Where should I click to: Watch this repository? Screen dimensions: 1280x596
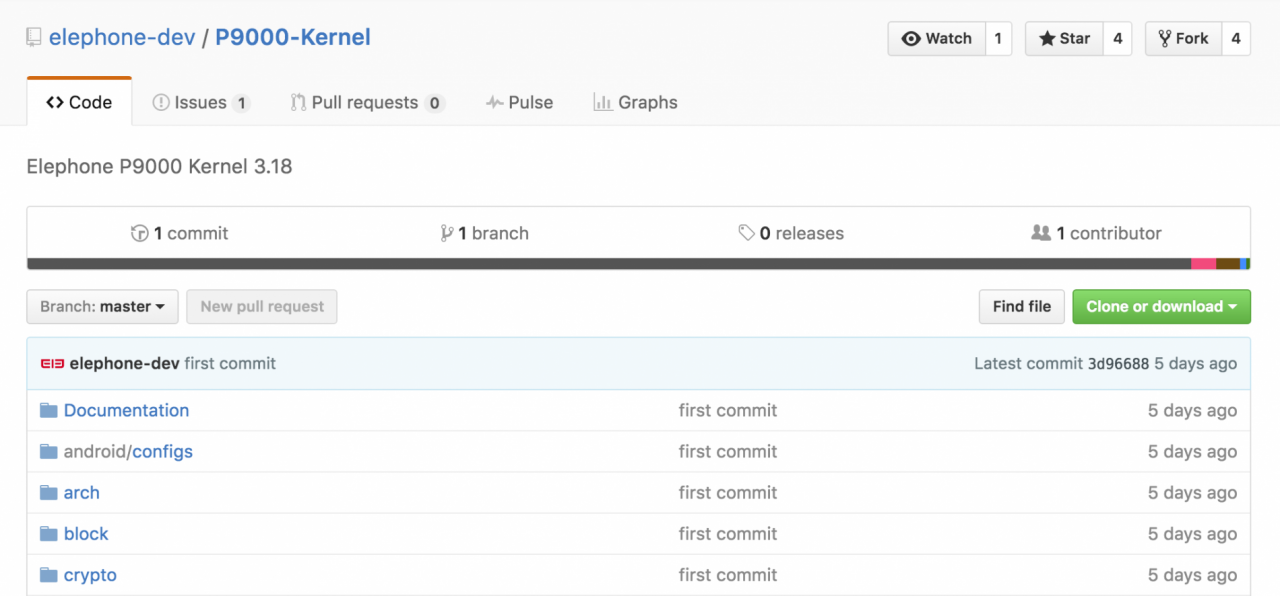click(x=936, y=38)
